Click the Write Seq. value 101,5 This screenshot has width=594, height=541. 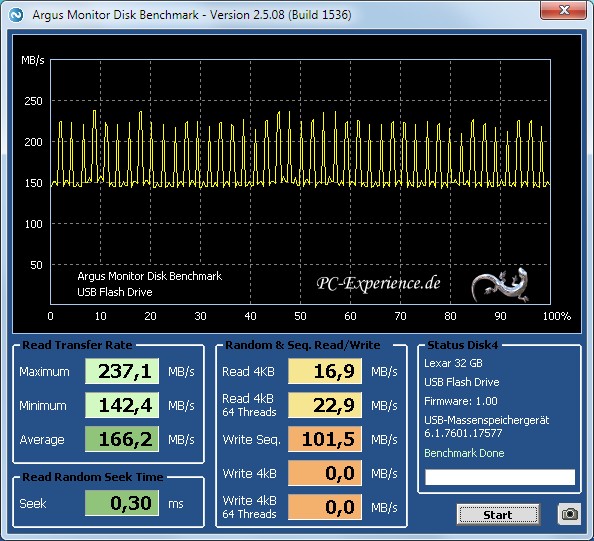(x=325, y=439)
